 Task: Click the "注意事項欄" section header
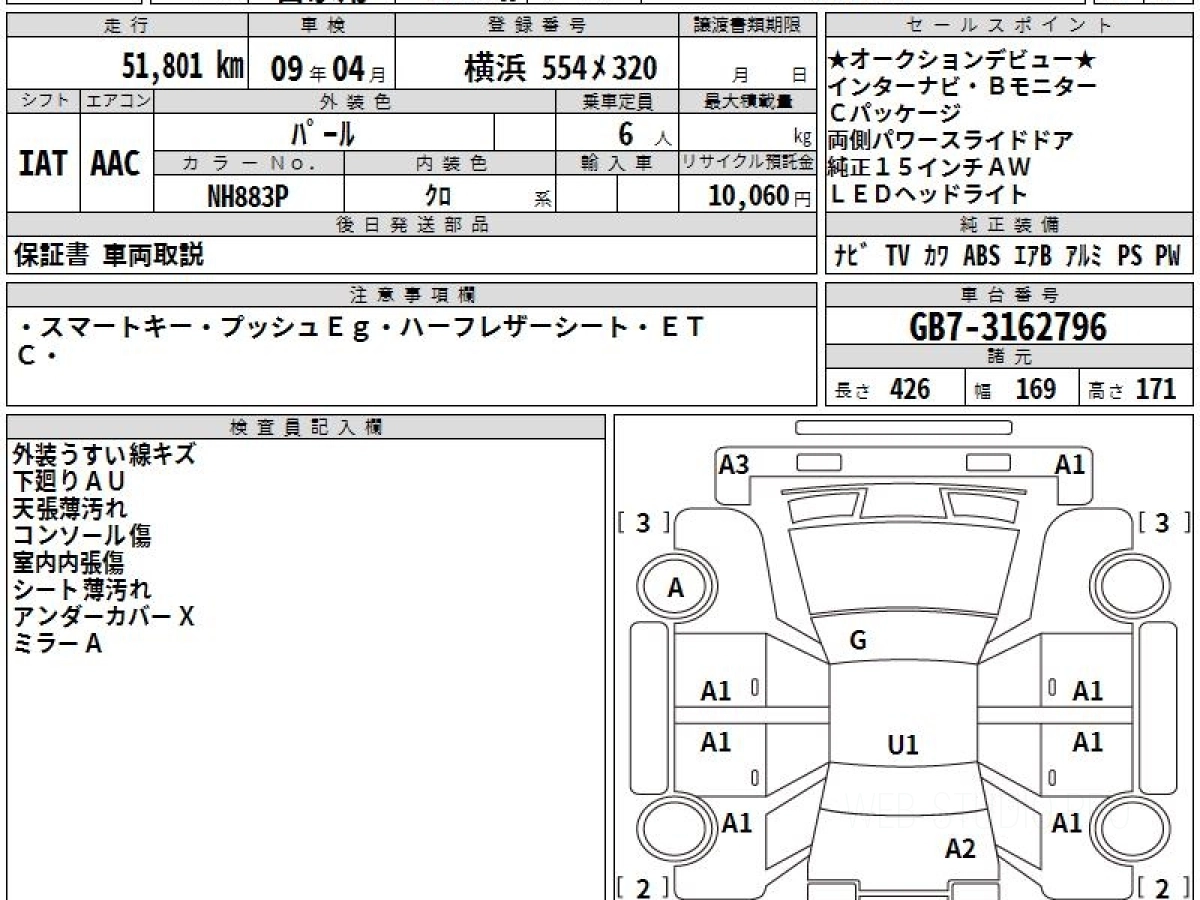point(411,295)
